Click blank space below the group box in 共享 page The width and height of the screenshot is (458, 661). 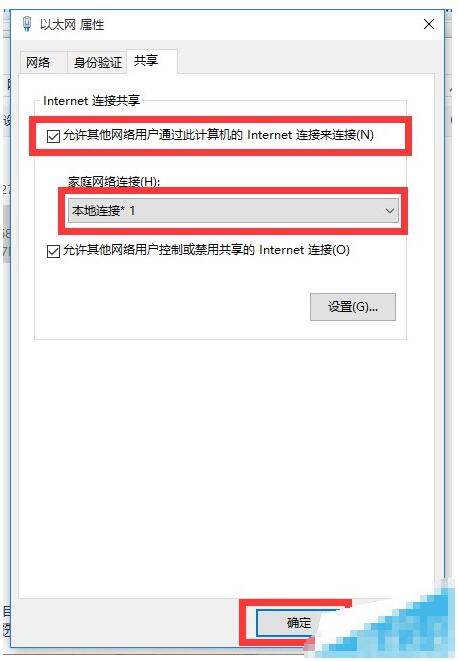pos(226,464)
